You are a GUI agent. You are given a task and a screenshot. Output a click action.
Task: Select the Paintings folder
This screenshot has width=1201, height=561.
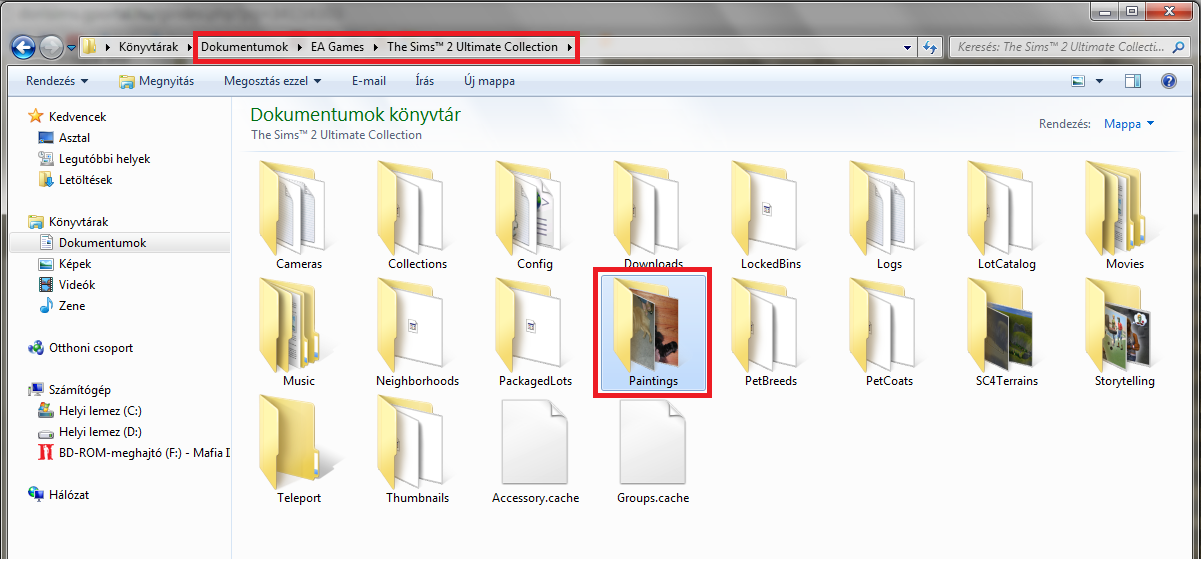(653, 333)
